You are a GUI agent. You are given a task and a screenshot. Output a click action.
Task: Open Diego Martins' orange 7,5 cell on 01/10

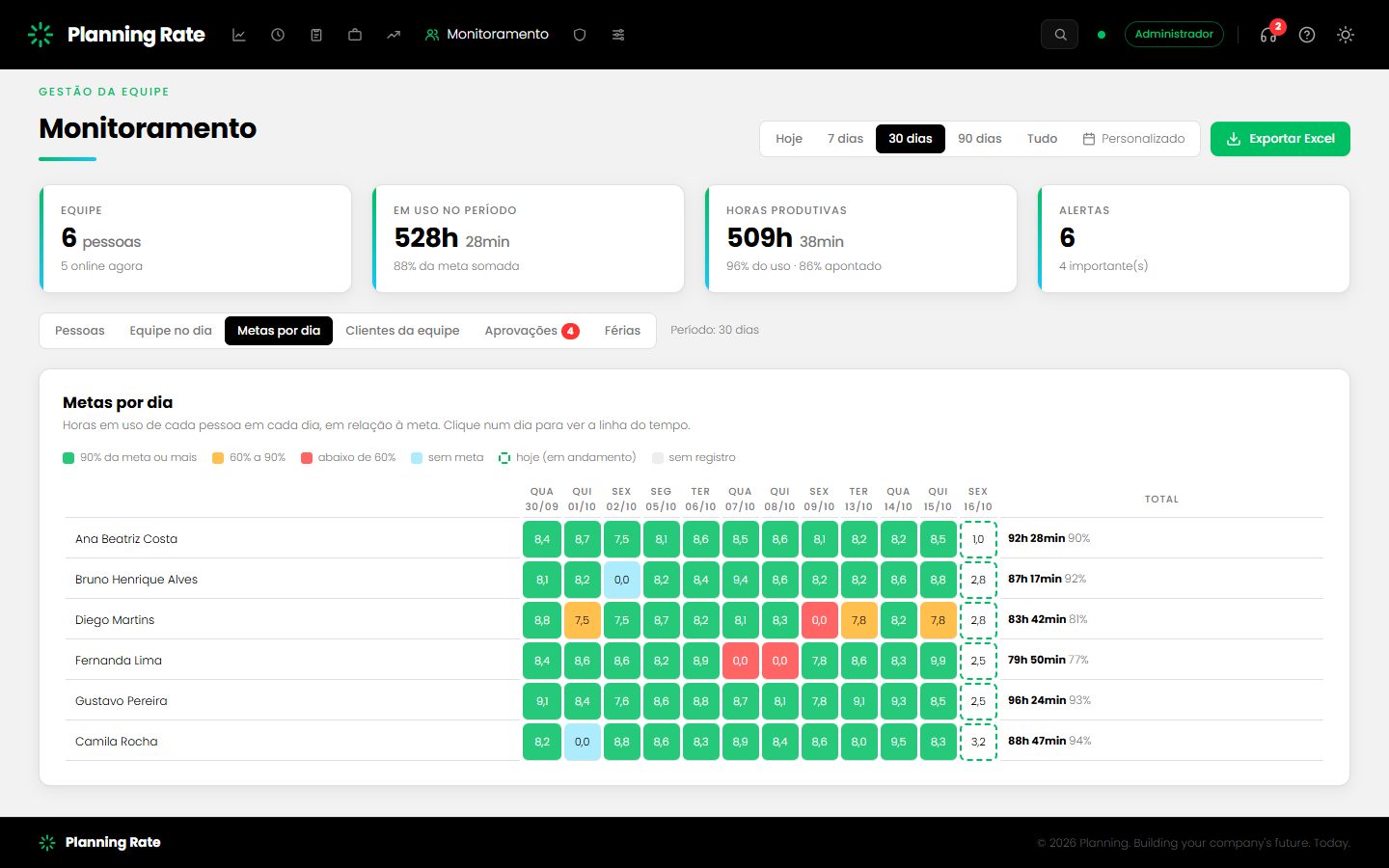point(582,620)
